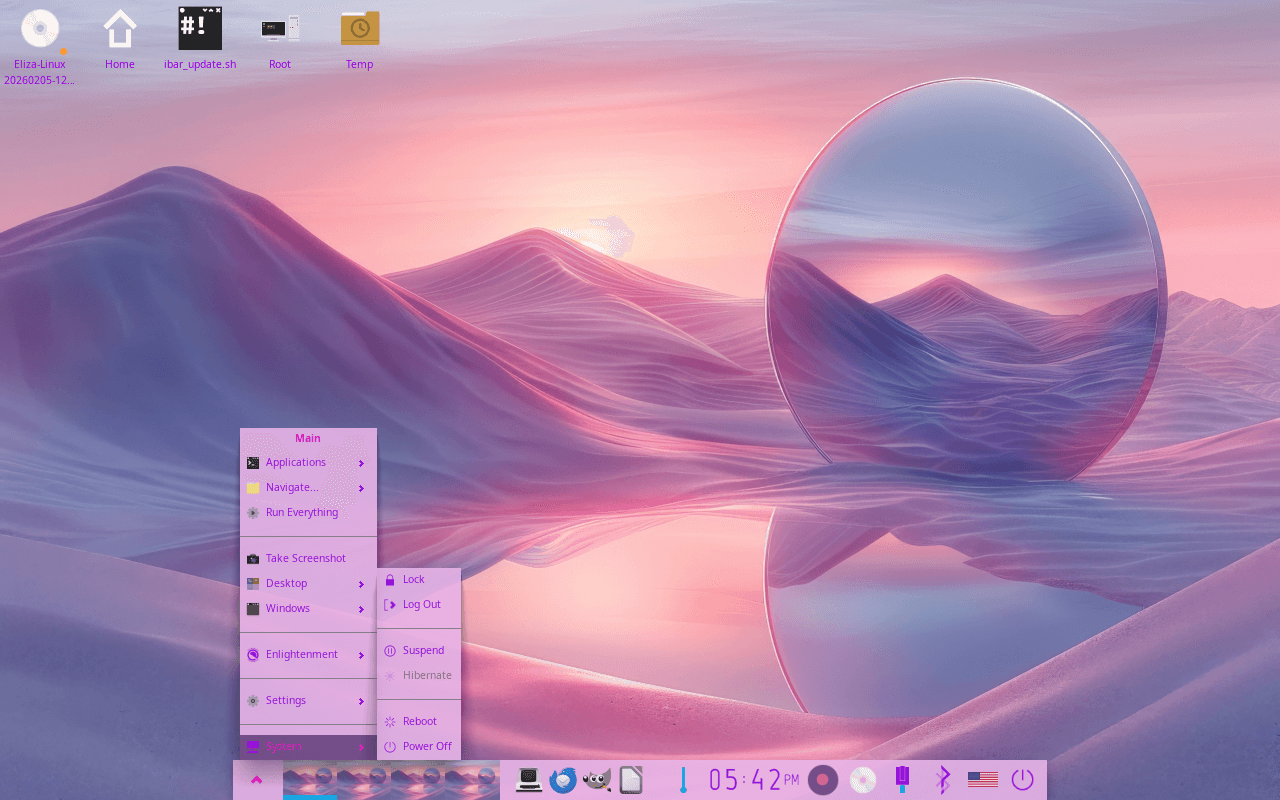Screen dimensions: 1280x800
Task: Click the power button in the system tray
Action: (1021, 779)
